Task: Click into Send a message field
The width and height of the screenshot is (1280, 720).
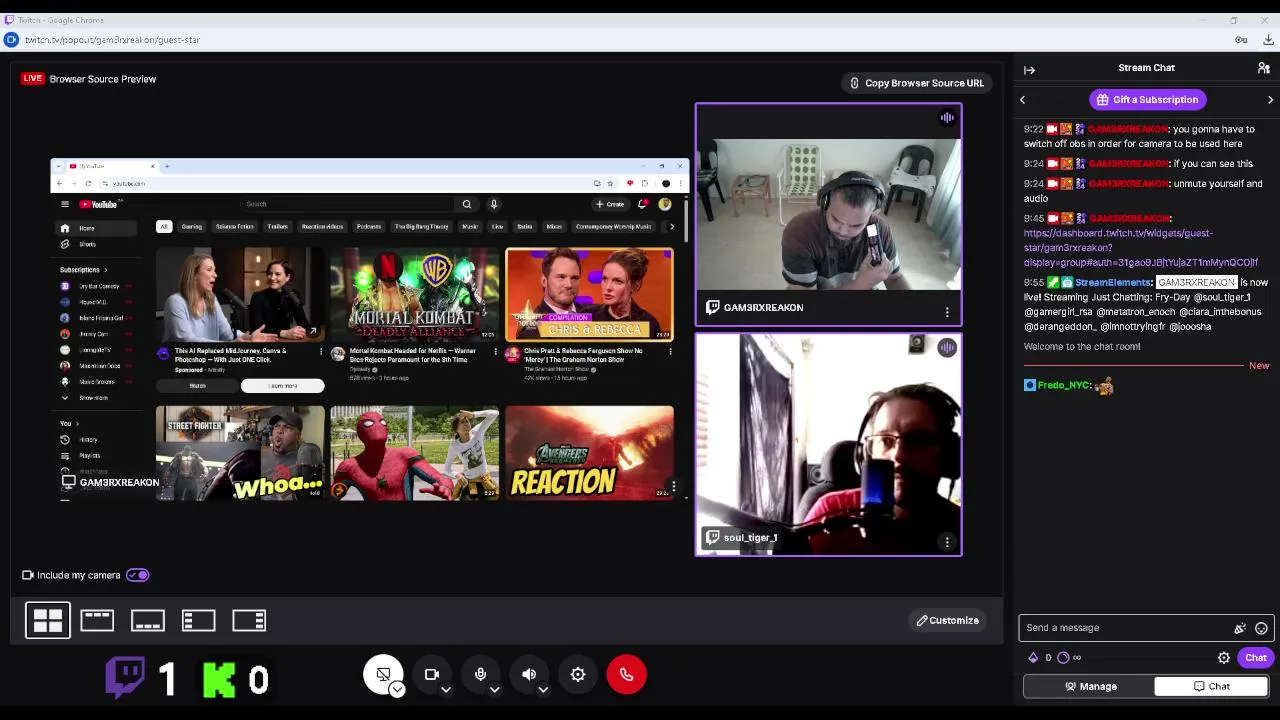Action: click(1127, 628)
